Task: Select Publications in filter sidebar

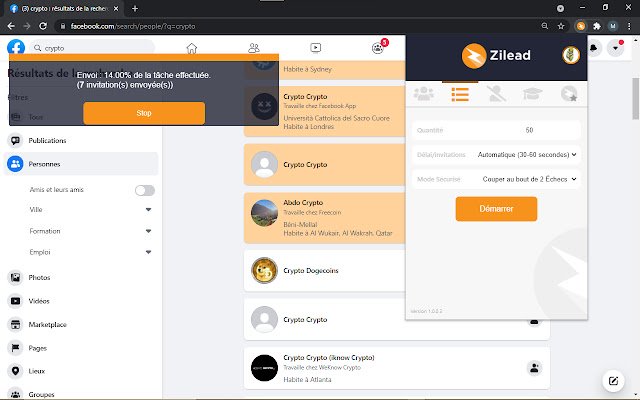Action: tap(81, 140)
